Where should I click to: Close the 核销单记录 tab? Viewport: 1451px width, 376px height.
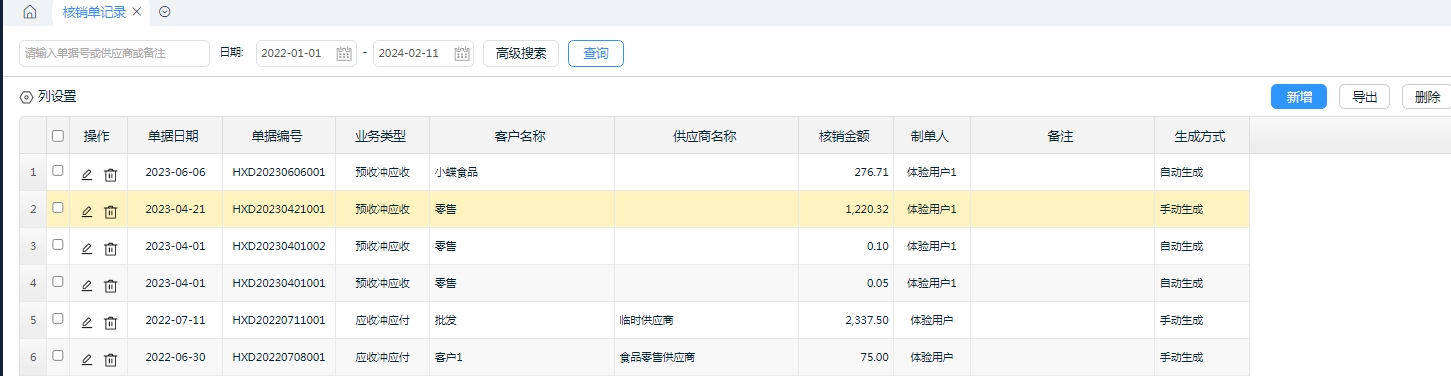136,12
